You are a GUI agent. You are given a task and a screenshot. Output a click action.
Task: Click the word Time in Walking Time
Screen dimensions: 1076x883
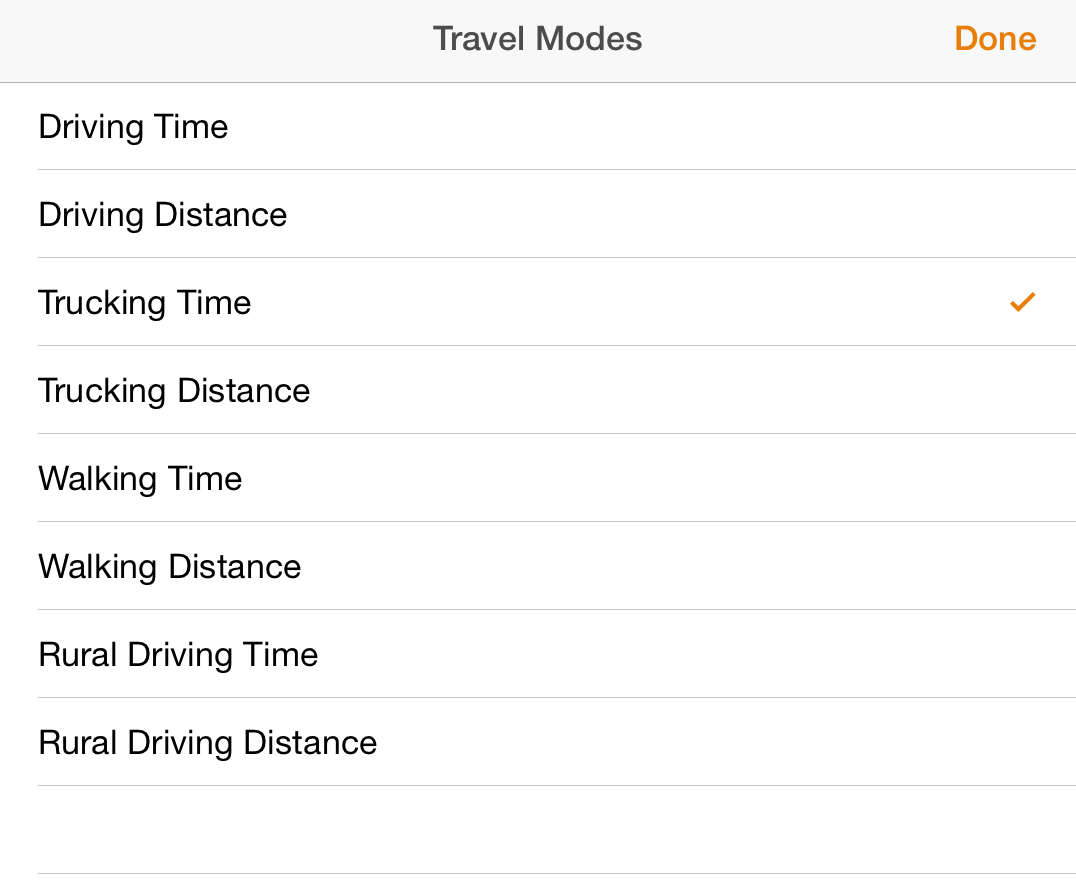click(205, 479)
